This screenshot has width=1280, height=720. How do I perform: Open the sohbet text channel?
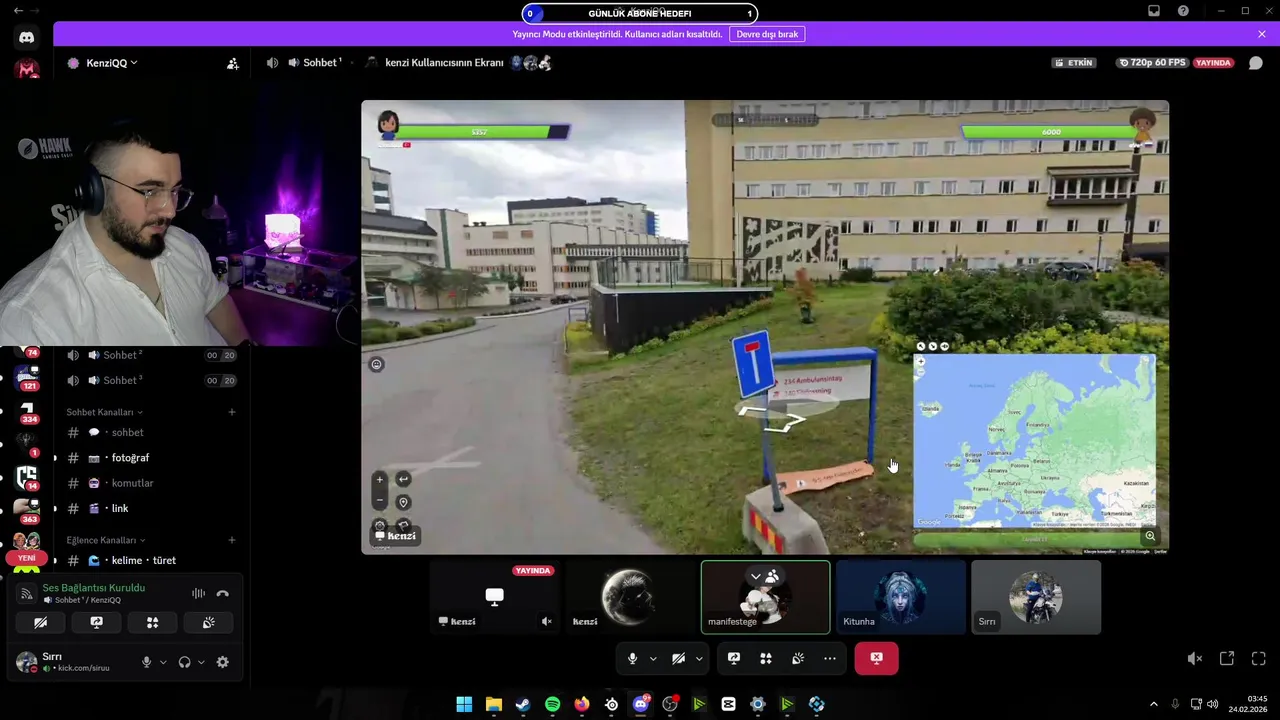coord(151,433)
